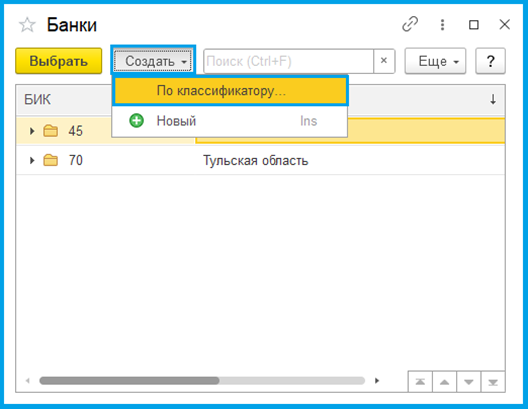Move one record up in the list
Viewport: 528px width, 409px height.
[x=444, y=382]
